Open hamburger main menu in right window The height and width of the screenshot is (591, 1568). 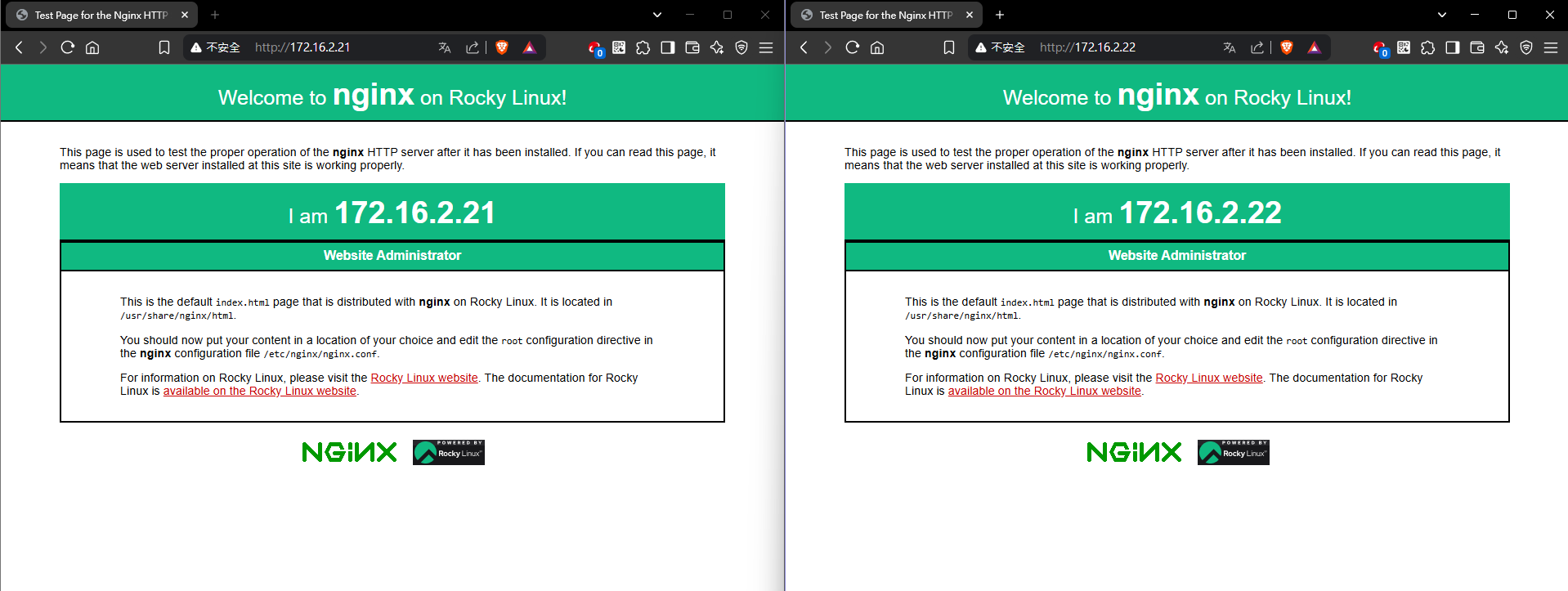point(1551,47)
